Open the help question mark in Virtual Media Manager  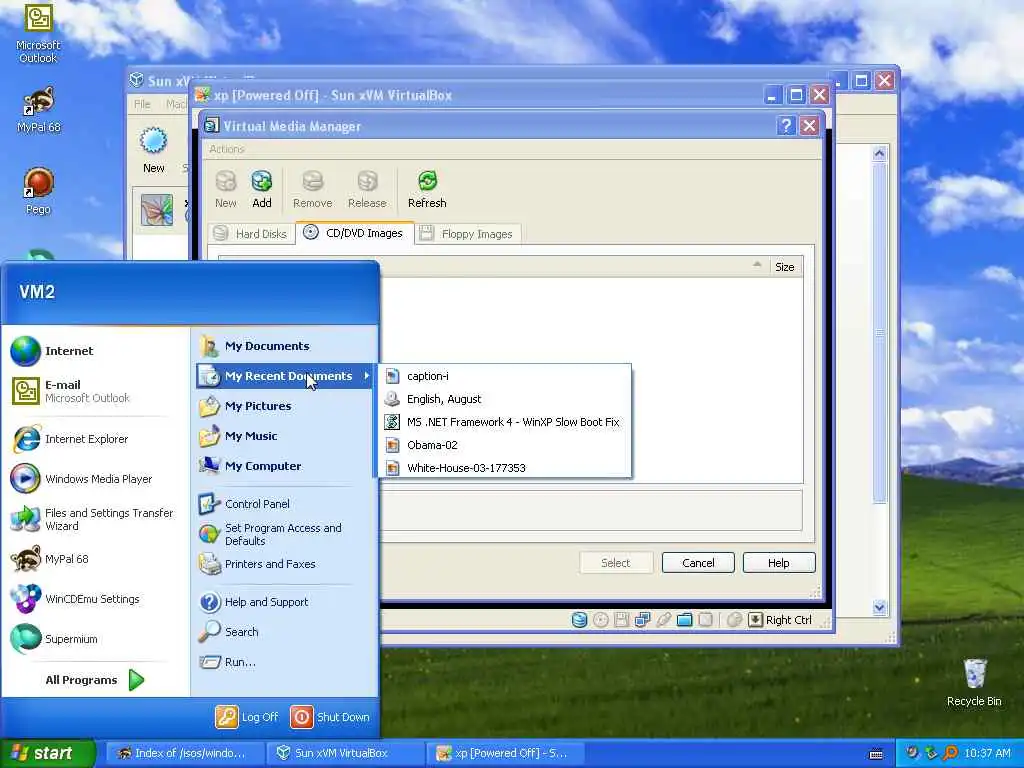tap(786, 126)
